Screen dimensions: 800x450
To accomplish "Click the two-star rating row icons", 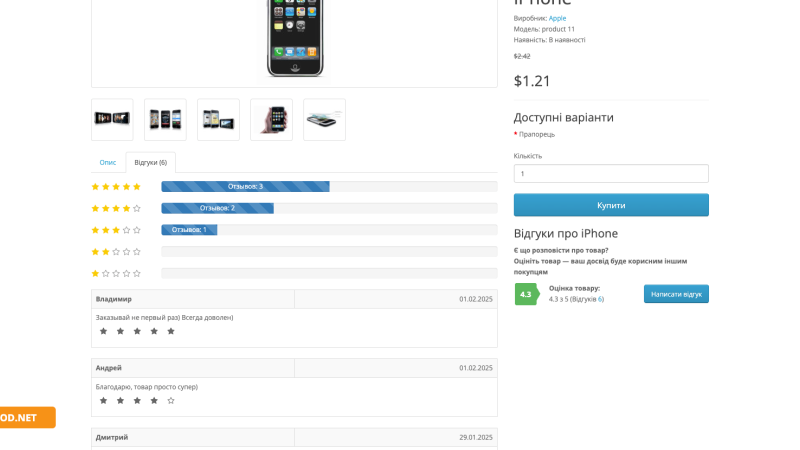I will (x=116, y=252).
